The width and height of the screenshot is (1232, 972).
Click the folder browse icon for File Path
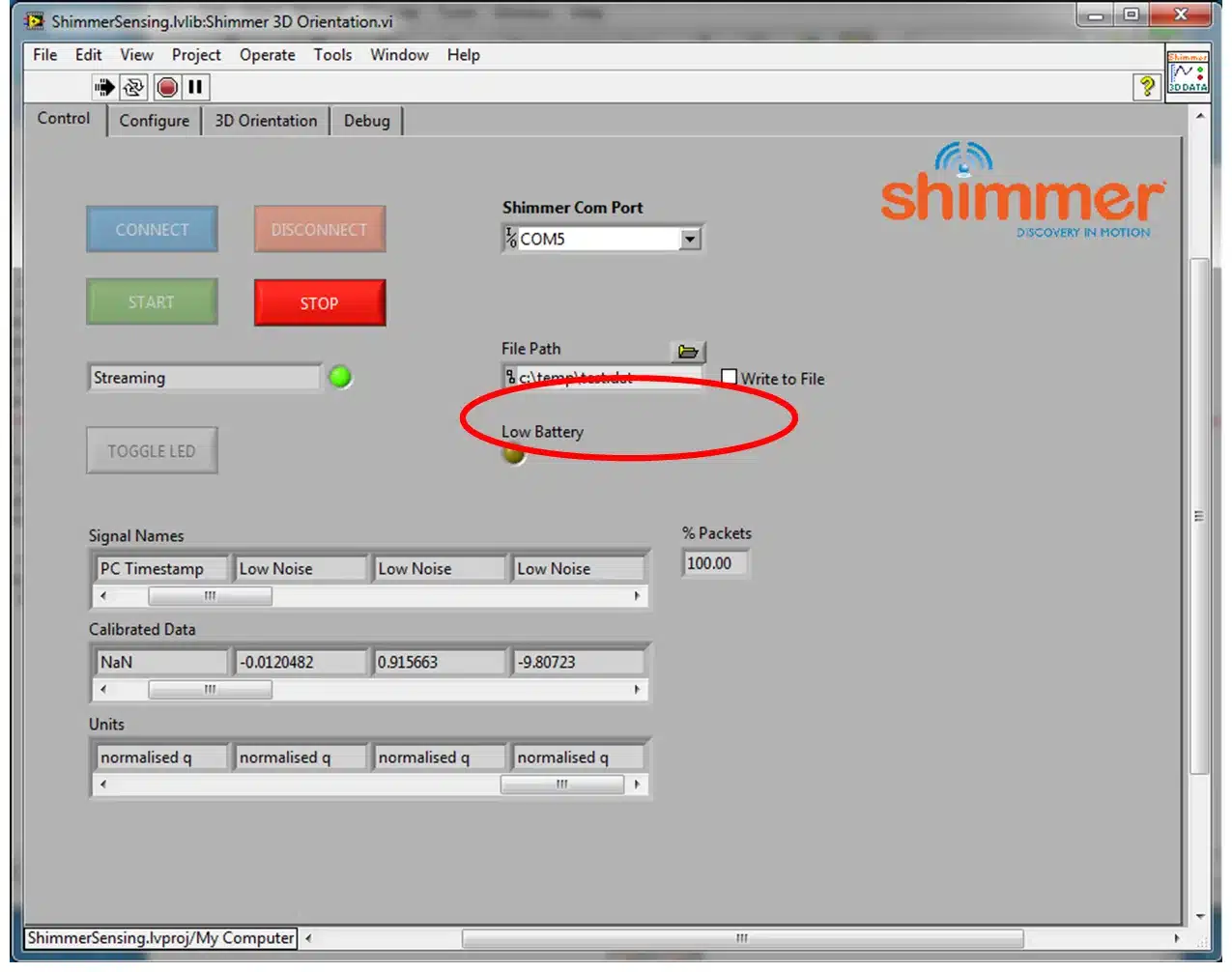point(688,352)
